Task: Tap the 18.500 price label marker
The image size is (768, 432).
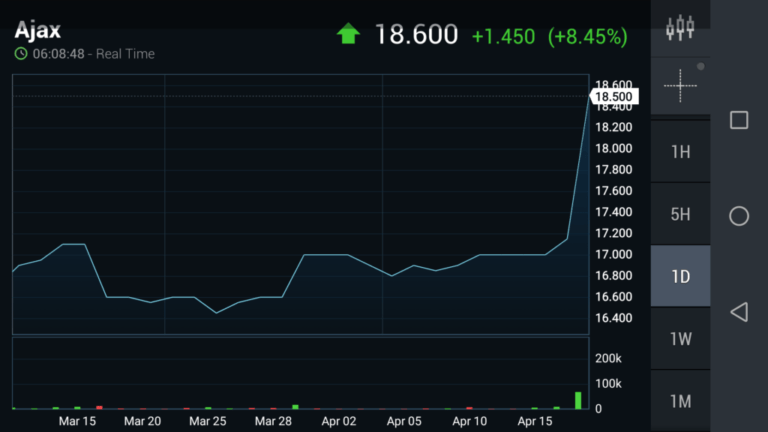Action: pyautogui.click(x=613, y=97)
